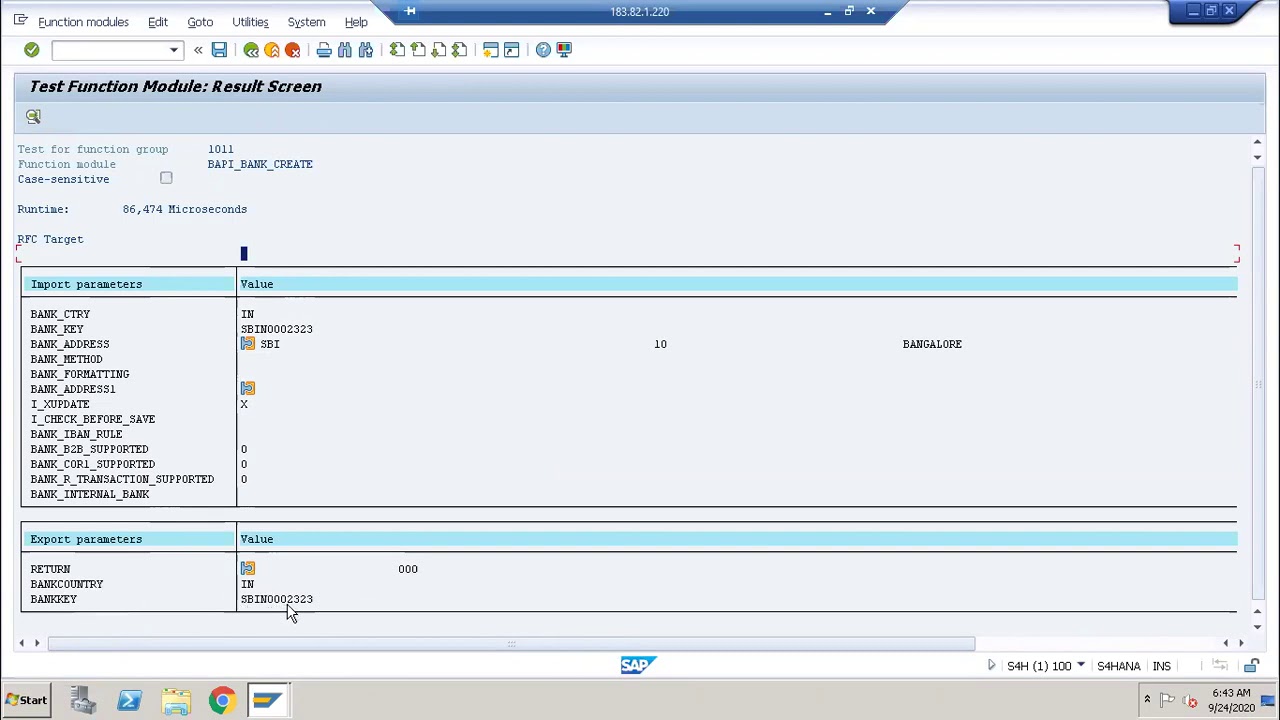This screenshot has height=720, width=1280.
Task: Click the BANGALORE address value
Action: click(932, 344)
